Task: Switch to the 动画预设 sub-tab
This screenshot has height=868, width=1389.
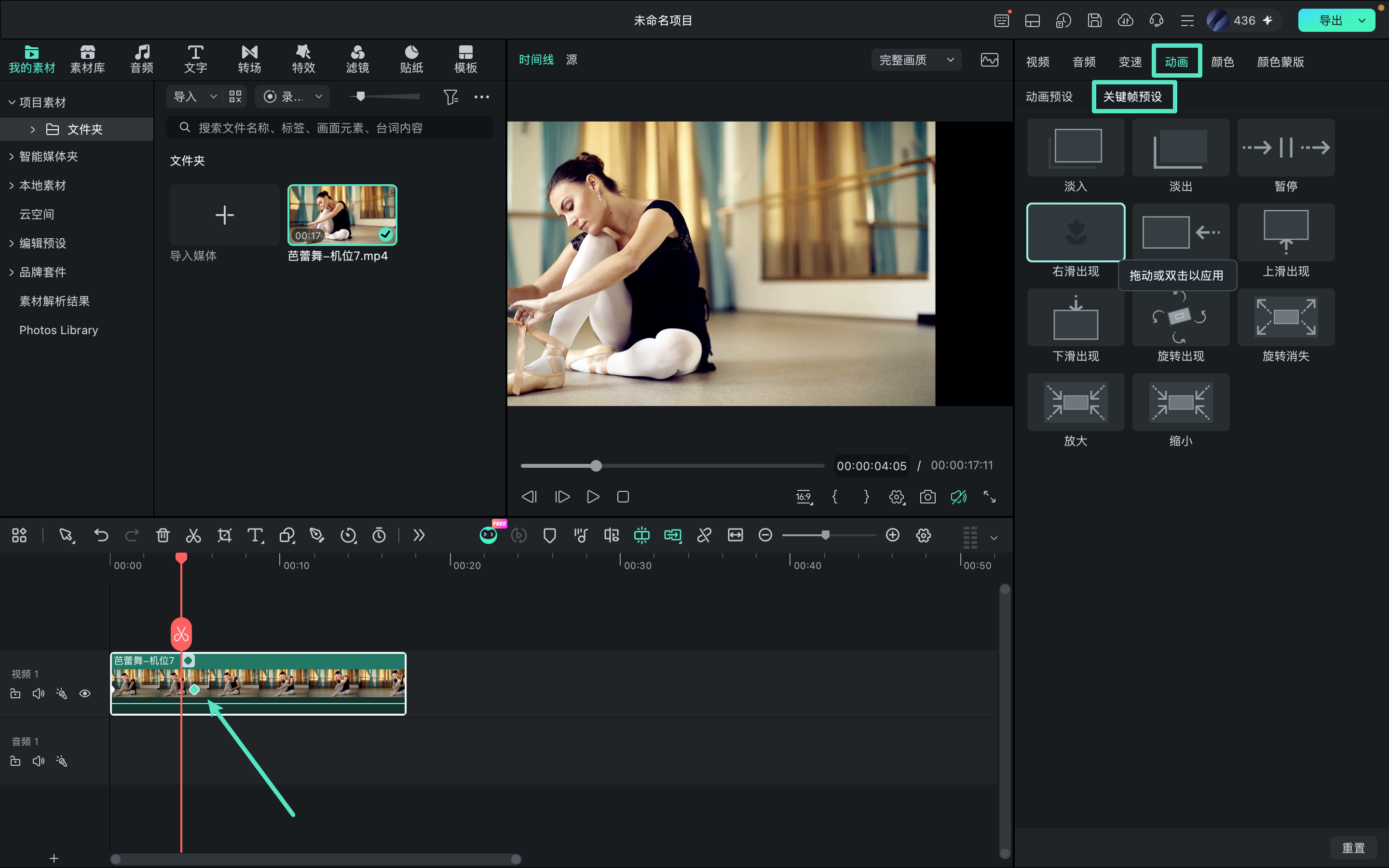Action: (x=1049, y=97)
